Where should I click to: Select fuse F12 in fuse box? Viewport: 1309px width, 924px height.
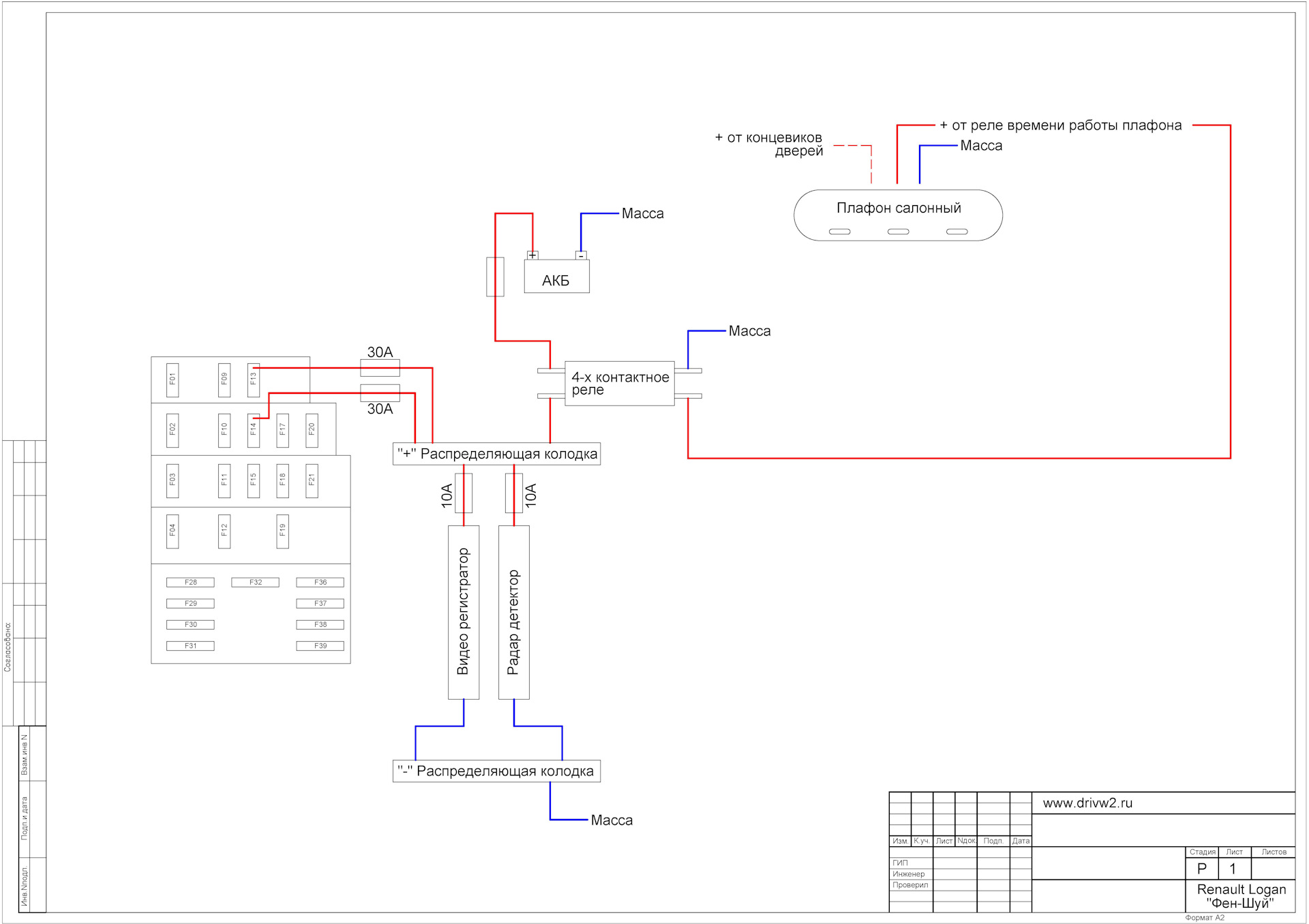point(224,531)
